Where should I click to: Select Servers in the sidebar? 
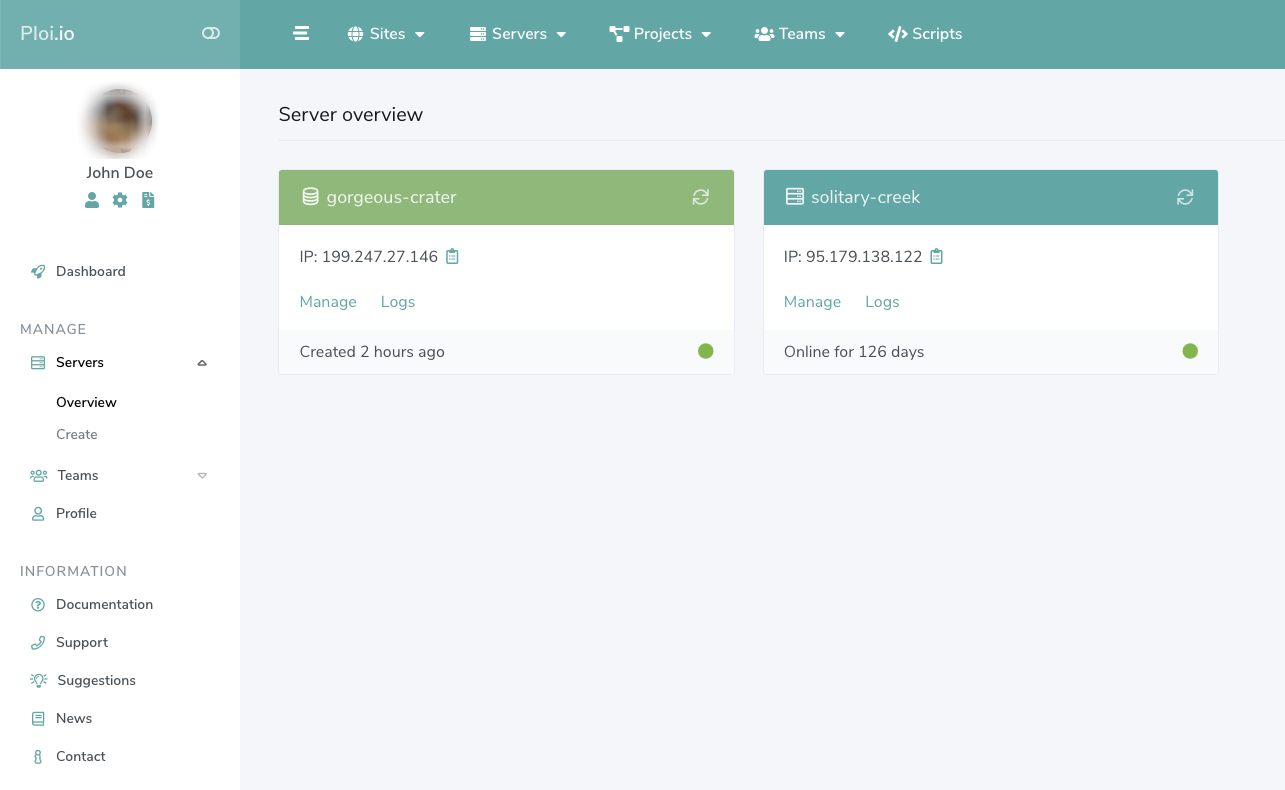80,362
